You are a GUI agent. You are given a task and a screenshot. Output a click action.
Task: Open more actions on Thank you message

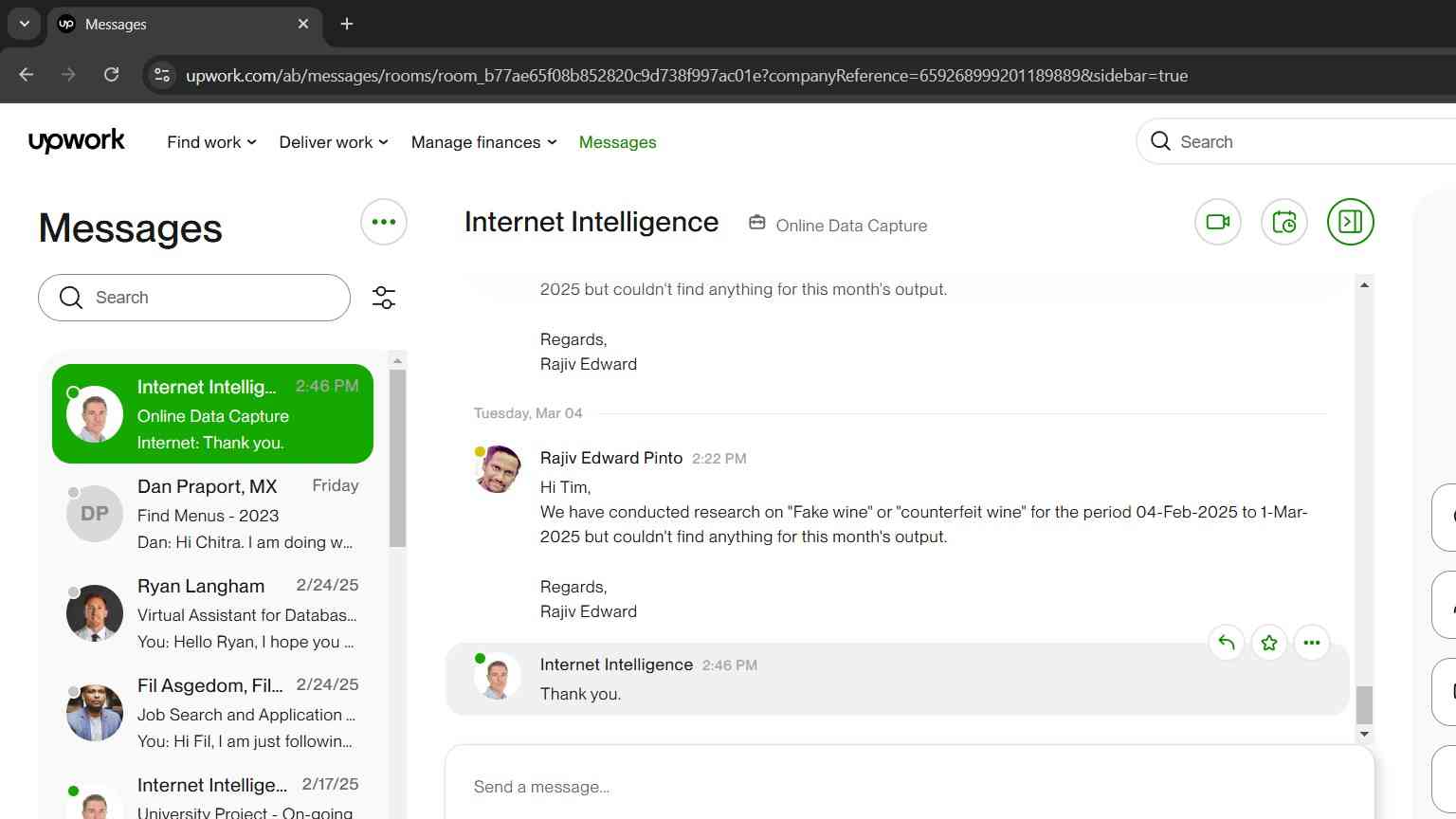[x=1312, y=643]
